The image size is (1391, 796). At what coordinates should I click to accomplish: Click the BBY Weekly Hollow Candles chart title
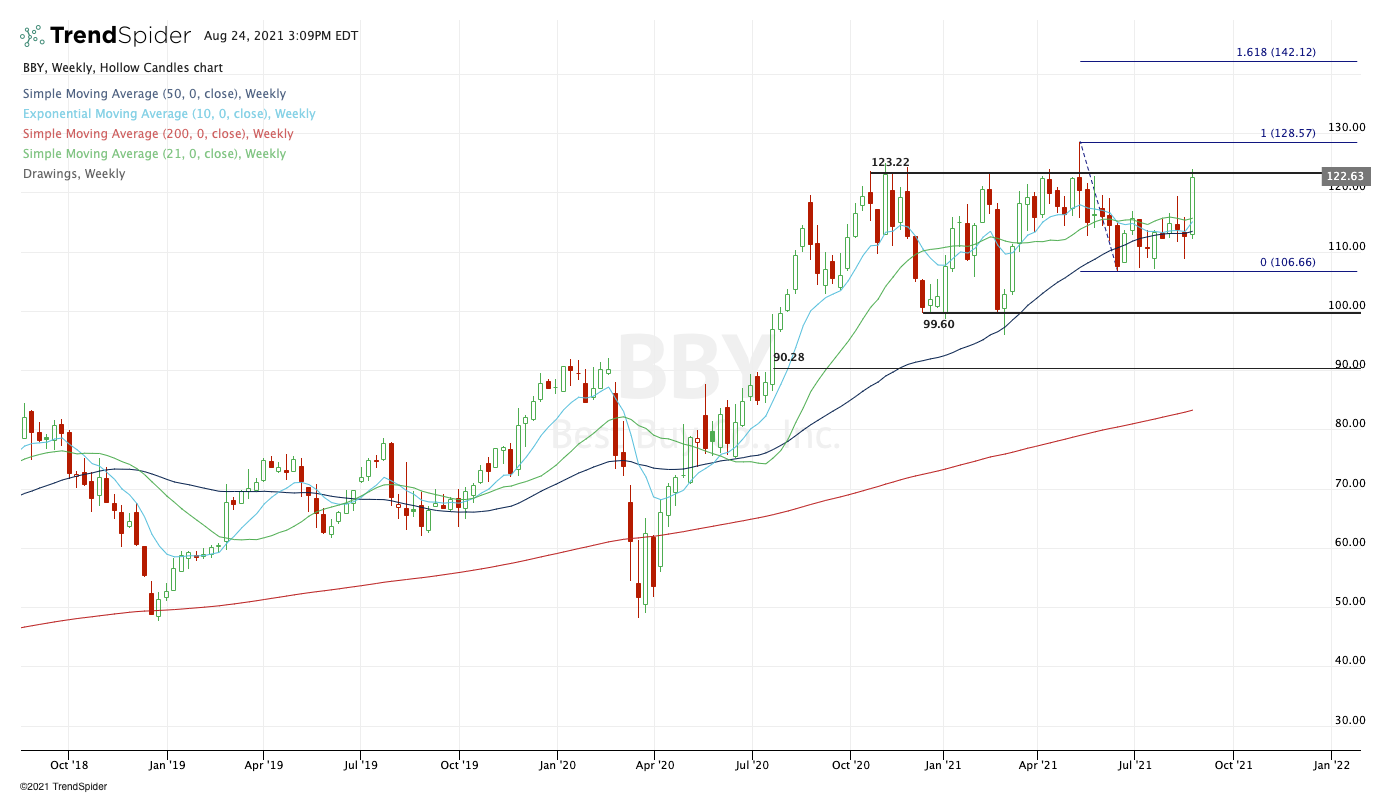click(x=123, y=68)
